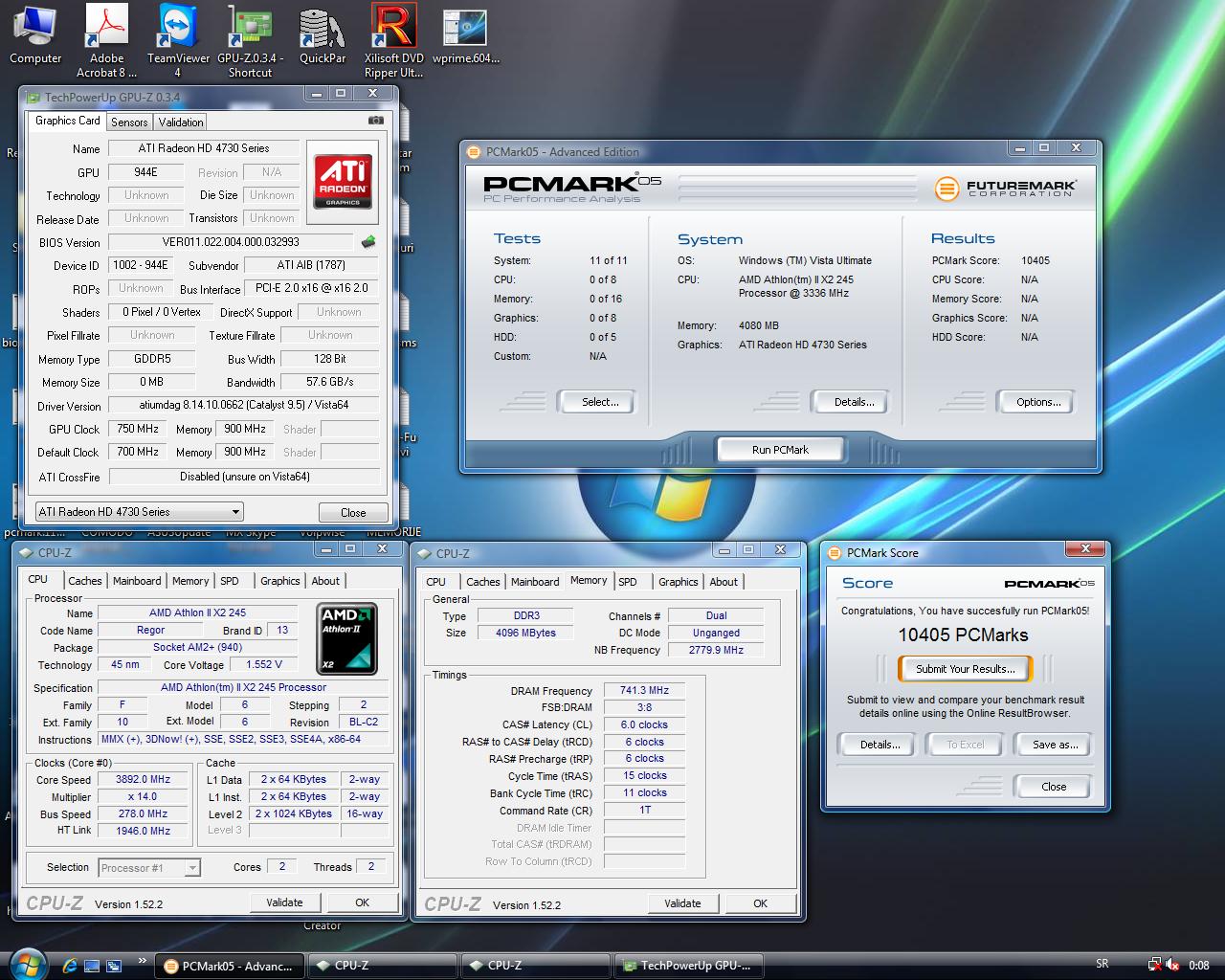Open GPU-Z Validation tab

tap(181, 122)
